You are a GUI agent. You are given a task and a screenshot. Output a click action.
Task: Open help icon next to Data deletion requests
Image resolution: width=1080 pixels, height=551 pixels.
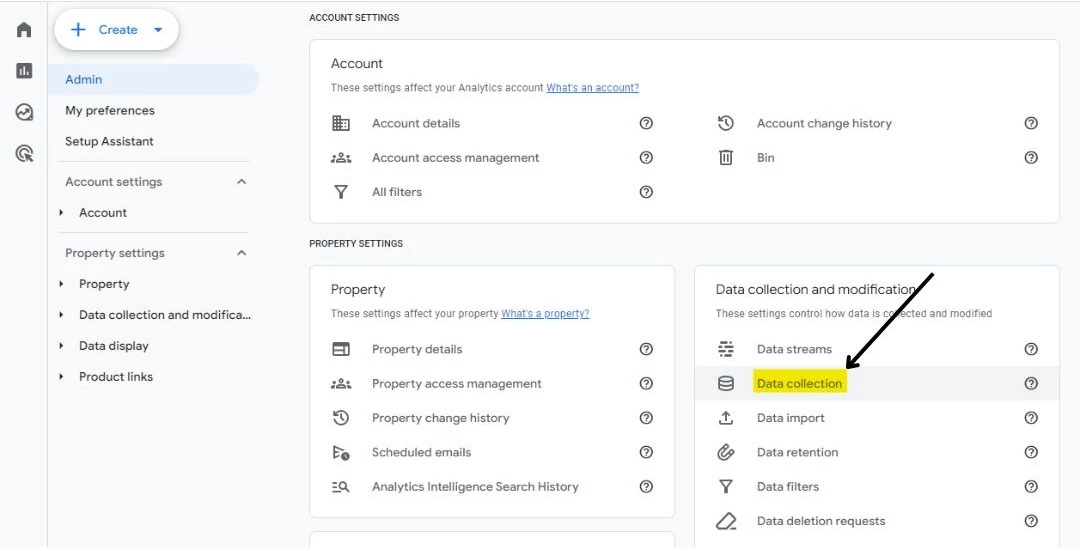click(x=1031, y=521)
